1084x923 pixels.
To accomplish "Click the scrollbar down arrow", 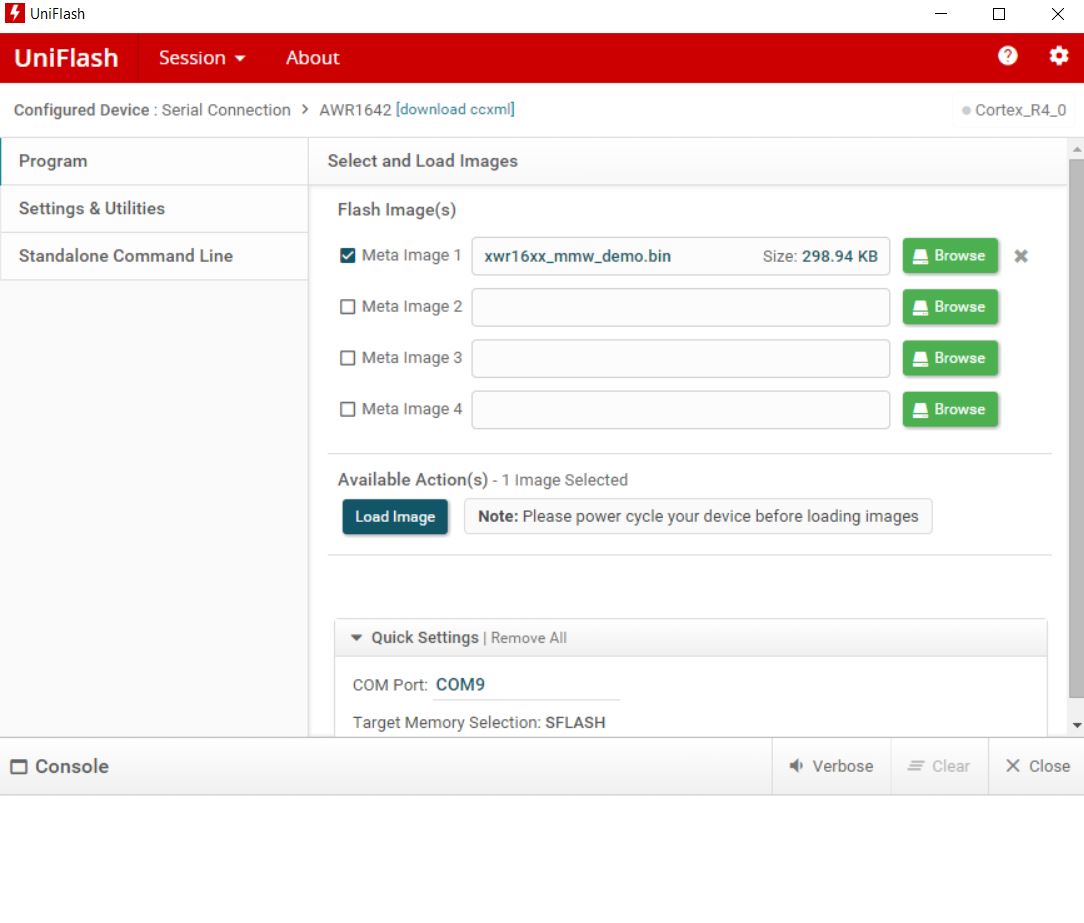I will pos(1076,725).
